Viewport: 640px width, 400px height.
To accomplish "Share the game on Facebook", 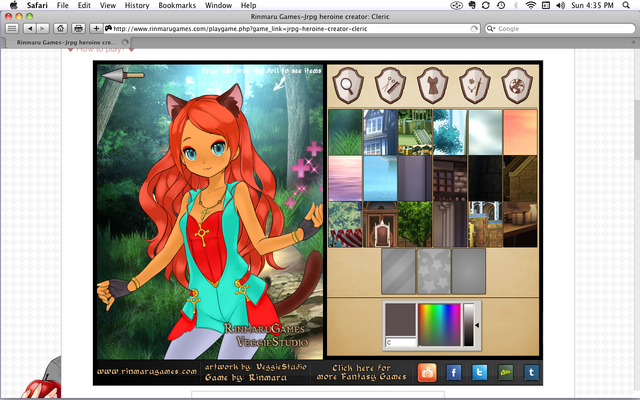I will click(x=453, y=372).
